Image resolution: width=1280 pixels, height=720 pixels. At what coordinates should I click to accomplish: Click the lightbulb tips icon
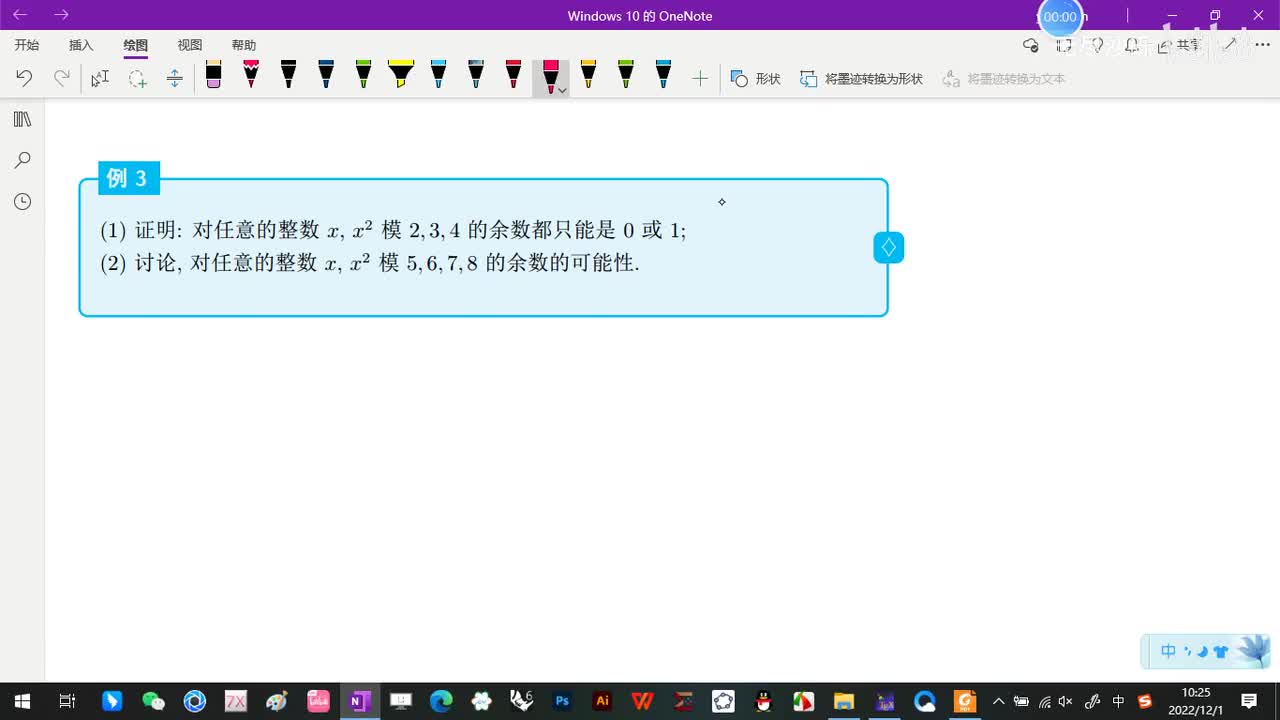pos(1097,45)
